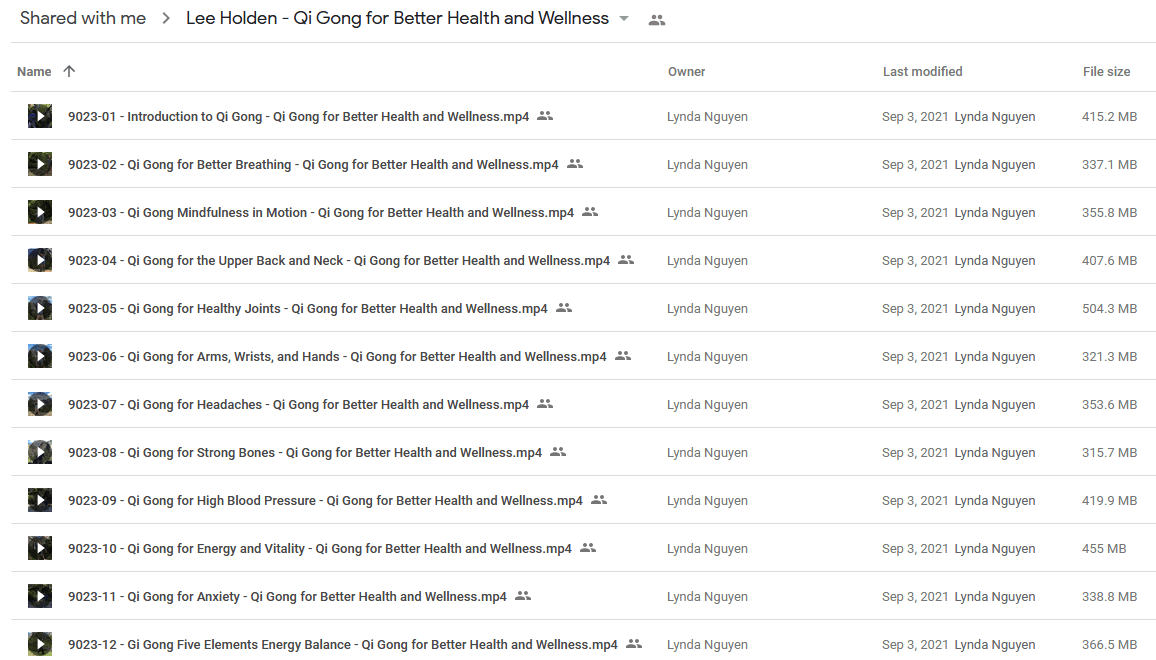Select file 9023-12 Five Elements Energy Balance

(343, 645)
